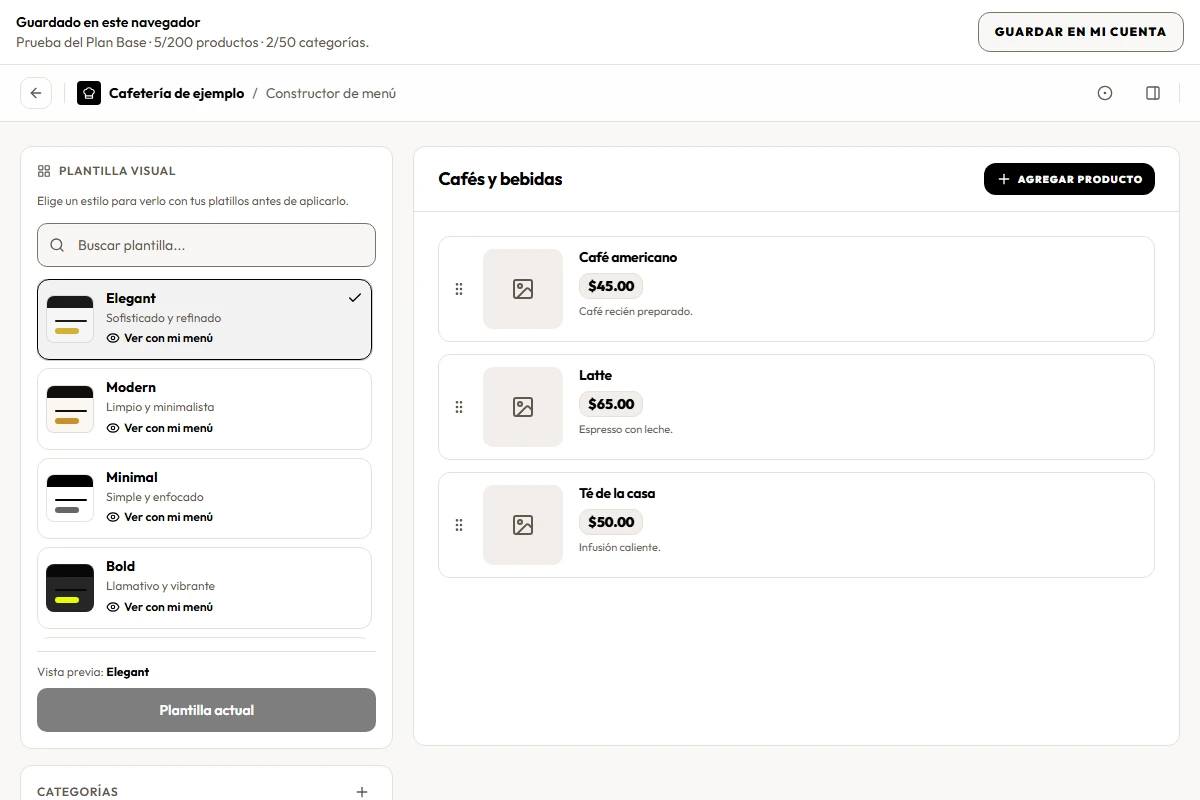Click the $50.00 price badge

pos(611,522)
